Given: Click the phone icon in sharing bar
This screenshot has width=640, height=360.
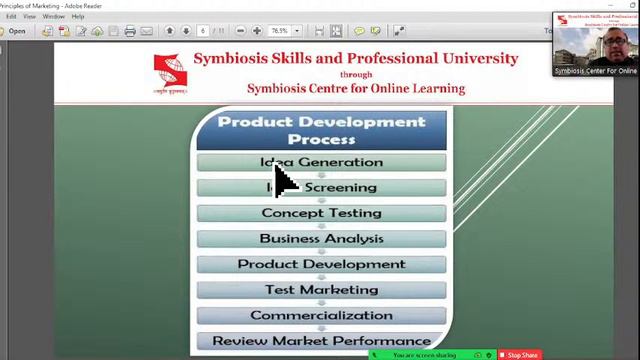Looking at the screenshot, I should [374, 356].
